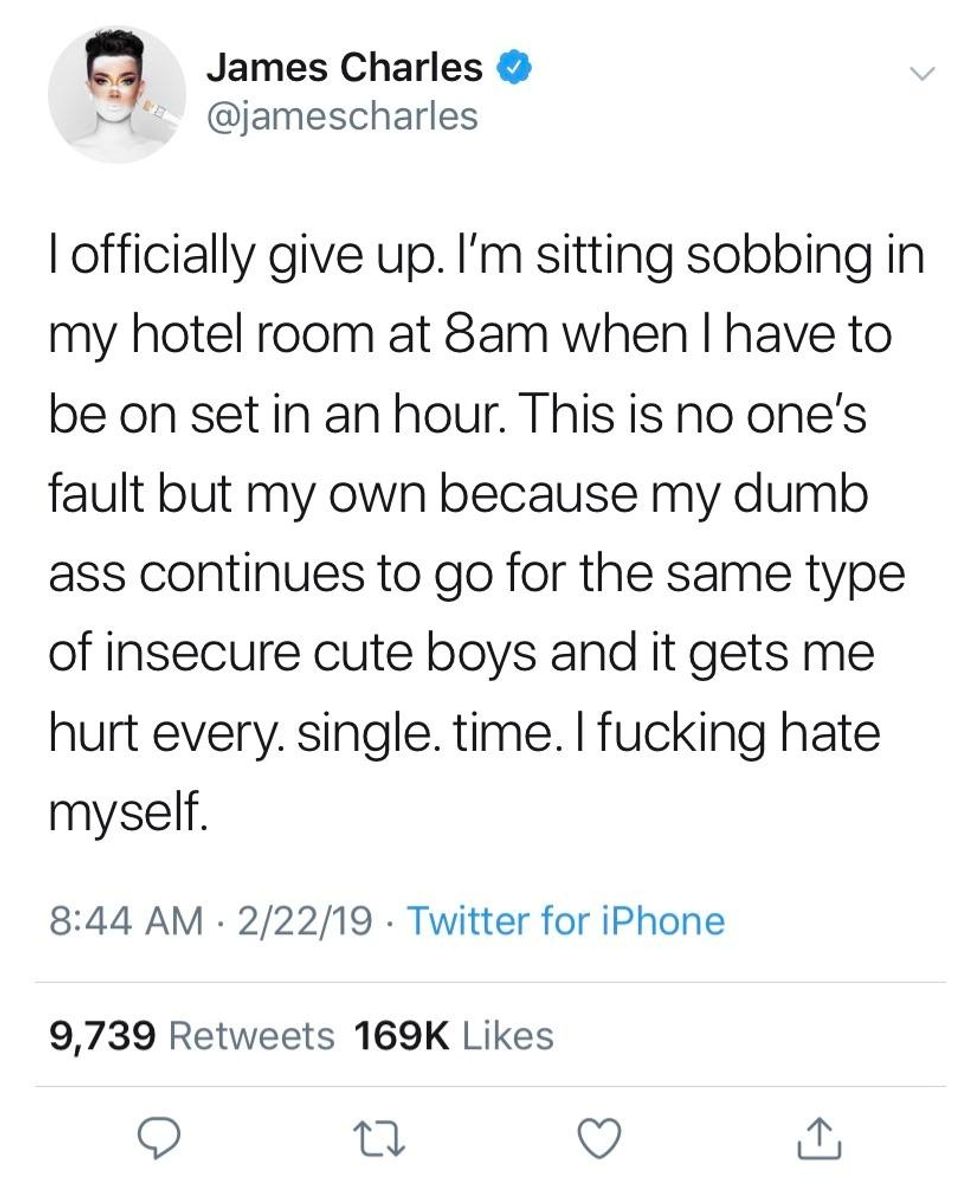View the Retweets label list
Screen dimensions: 980x1187
[x=253, y=1035]
